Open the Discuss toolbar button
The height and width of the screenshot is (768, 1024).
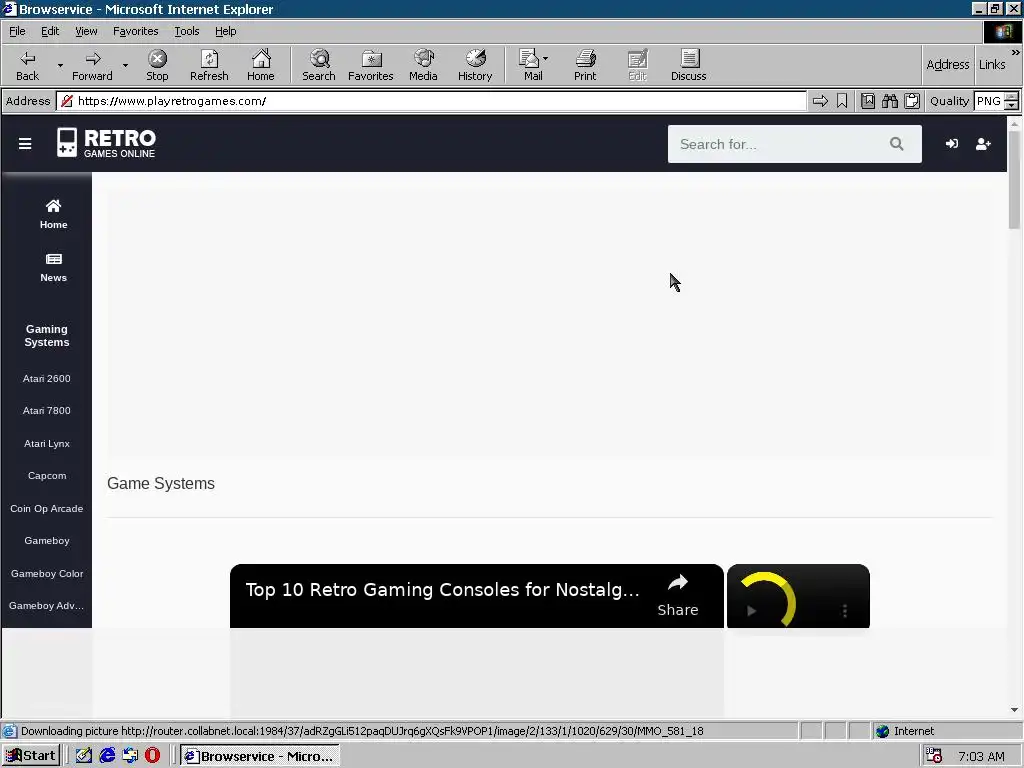pyautogui.click(x=688, y=65)
